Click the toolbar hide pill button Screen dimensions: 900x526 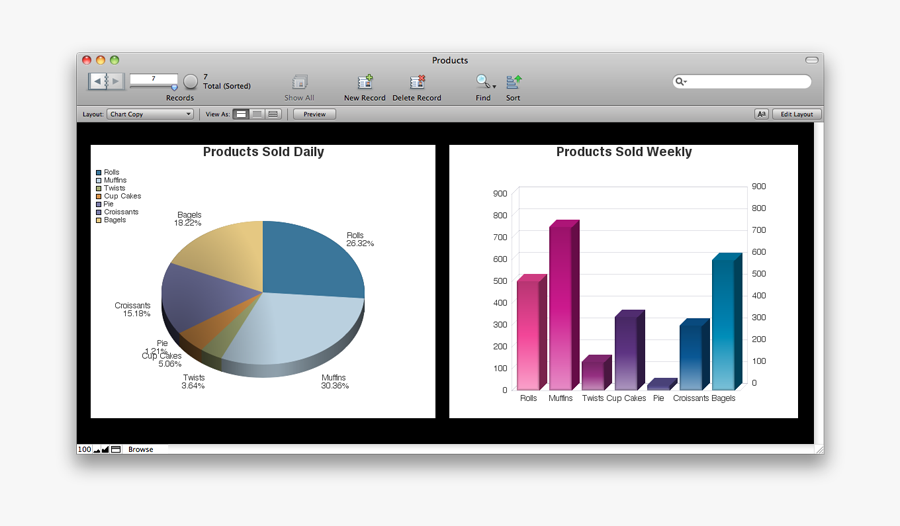tap(811, 60)
